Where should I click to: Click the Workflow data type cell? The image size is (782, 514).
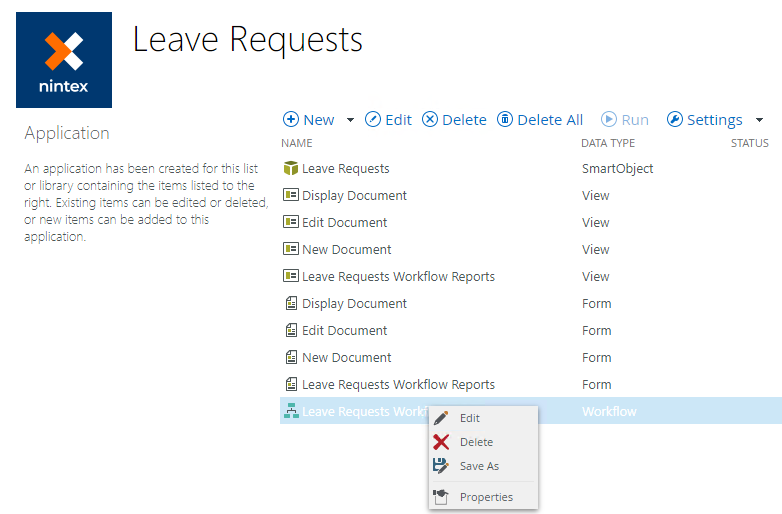(x=609, y=411)
